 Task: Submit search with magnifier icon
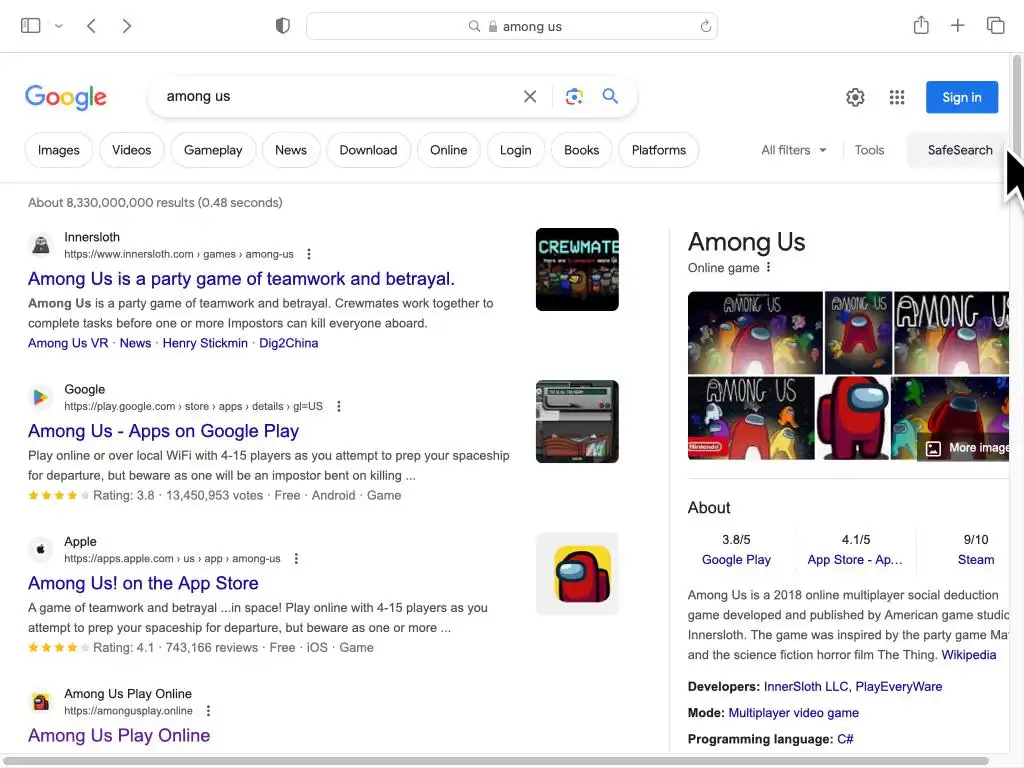pos(610,96)
